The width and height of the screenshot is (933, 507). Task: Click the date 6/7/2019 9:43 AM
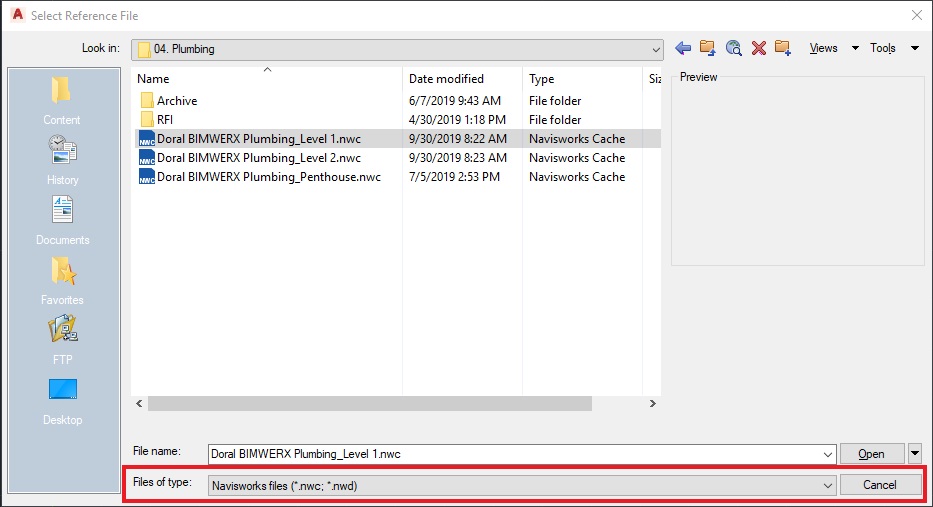pyautogui.click(x=455, y=101)
